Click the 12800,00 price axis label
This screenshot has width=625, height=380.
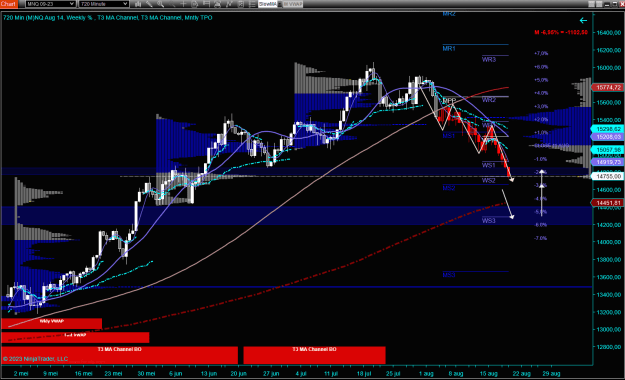click(x=609, y=347)
